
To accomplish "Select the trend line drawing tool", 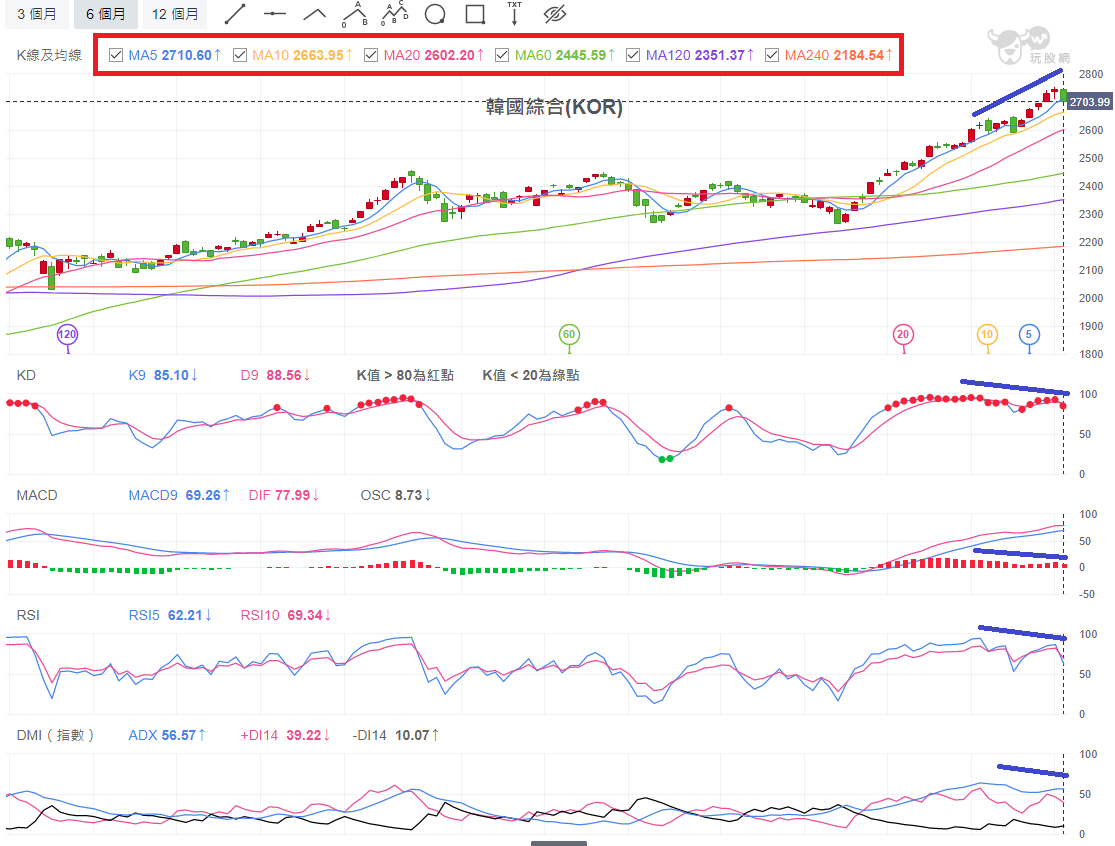I will 235,14.
